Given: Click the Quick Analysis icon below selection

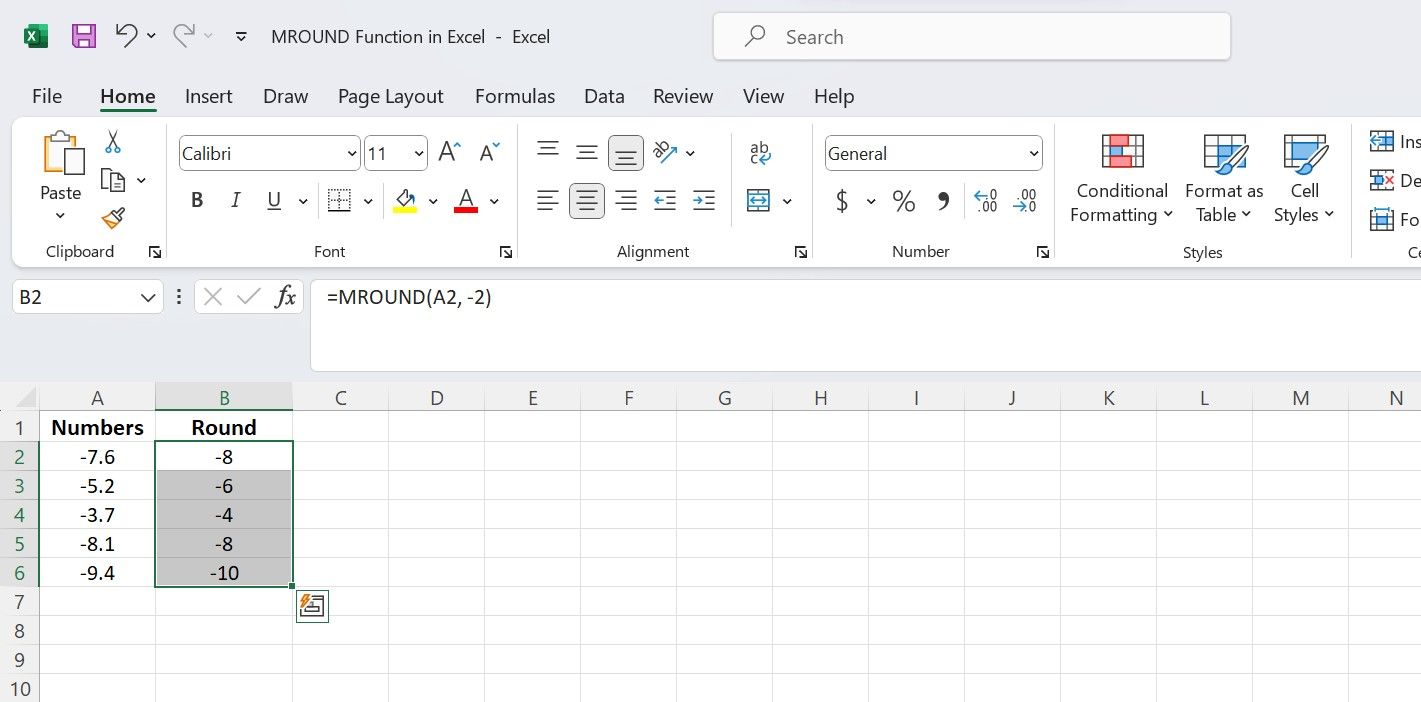Looking at the screenshot, I should [312, 606].
